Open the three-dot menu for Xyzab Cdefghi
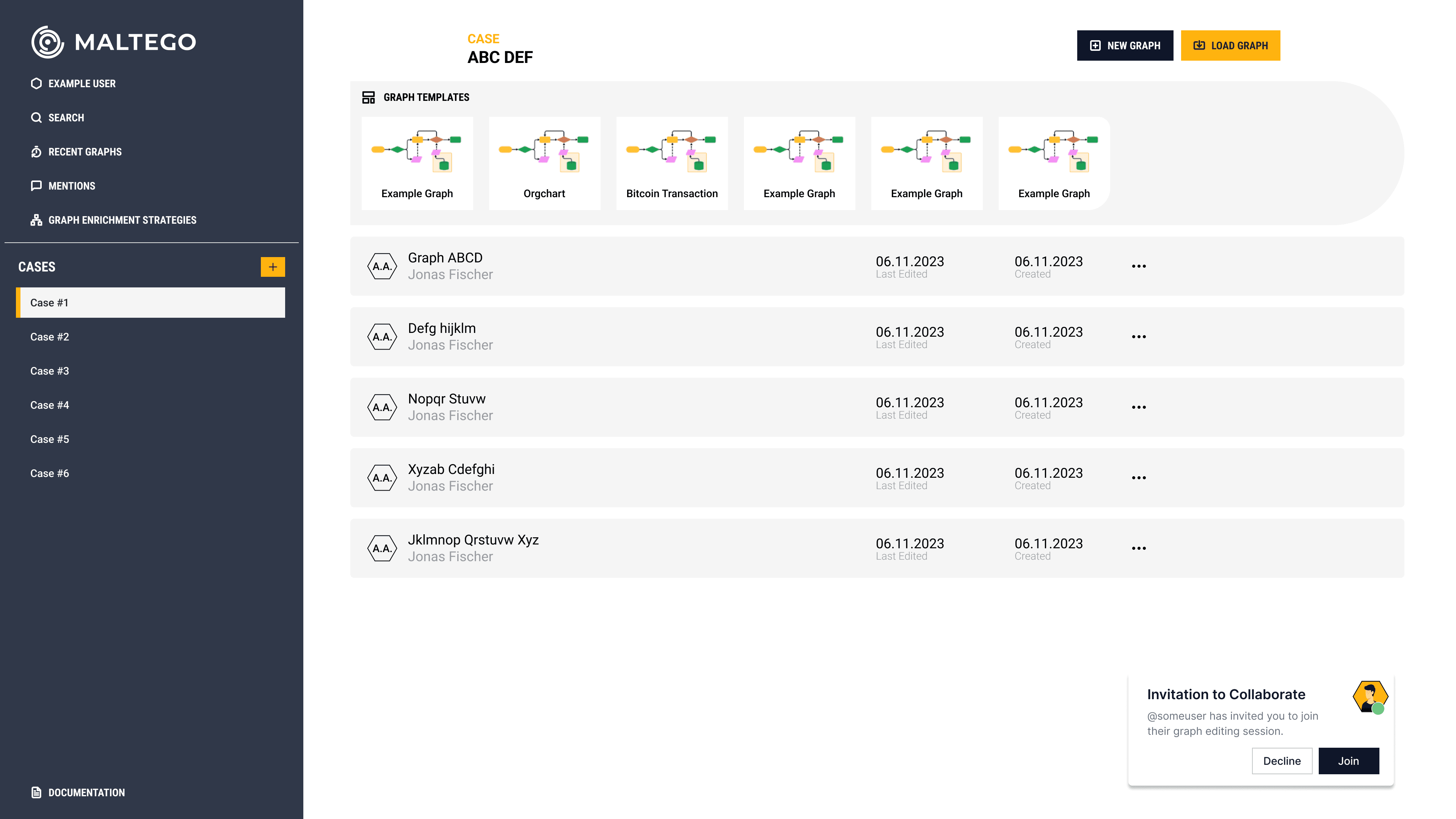 coord(1138,478)
